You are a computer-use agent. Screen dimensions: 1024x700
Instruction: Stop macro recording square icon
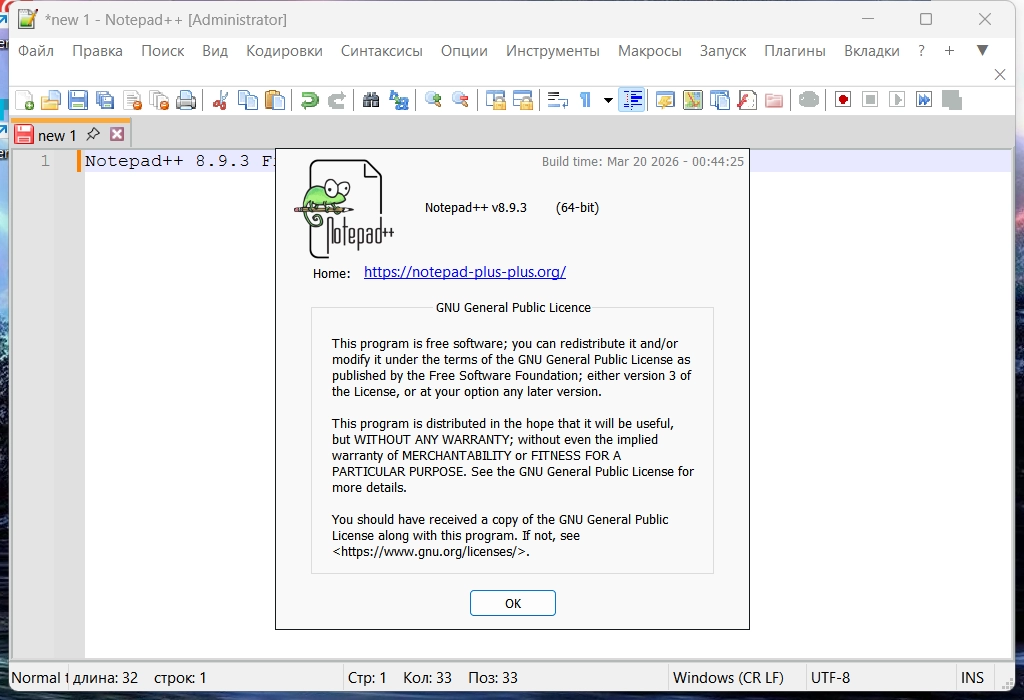(870, 100)
